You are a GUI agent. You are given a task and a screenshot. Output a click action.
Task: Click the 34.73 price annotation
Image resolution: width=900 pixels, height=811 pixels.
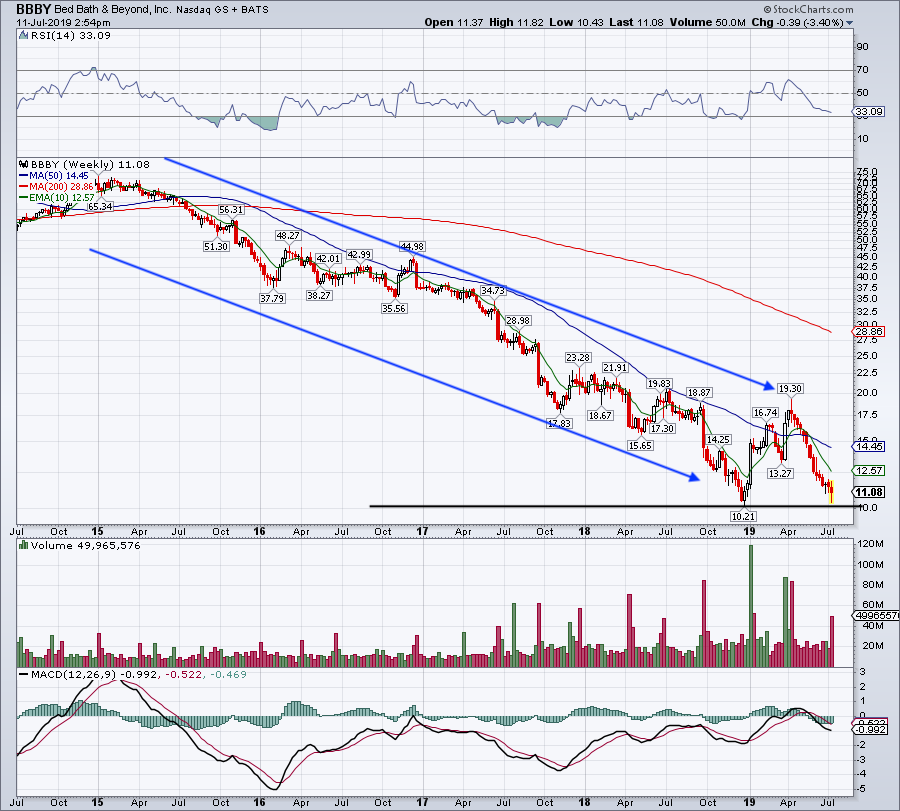pyautogui.click(x=493, y=290)
